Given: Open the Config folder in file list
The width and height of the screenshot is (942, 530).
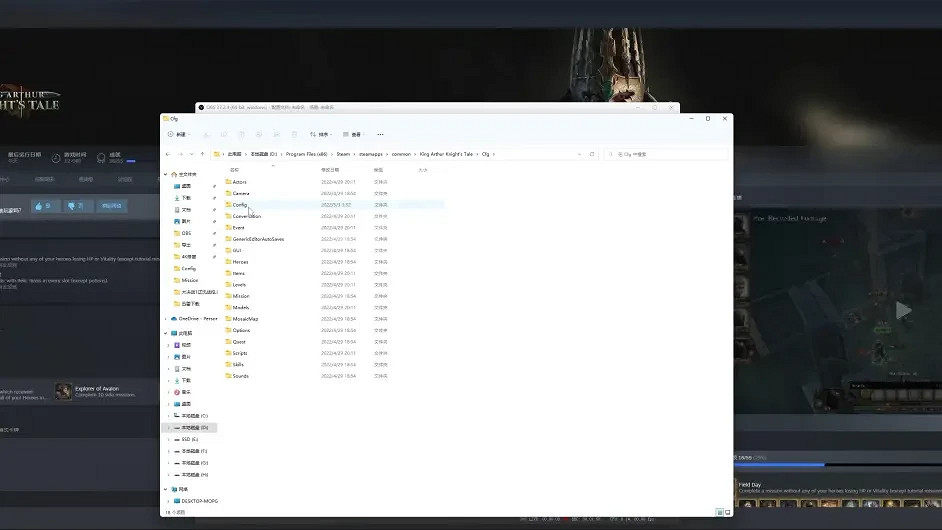Looking at the screenshot, I should (x=239, y=204).
